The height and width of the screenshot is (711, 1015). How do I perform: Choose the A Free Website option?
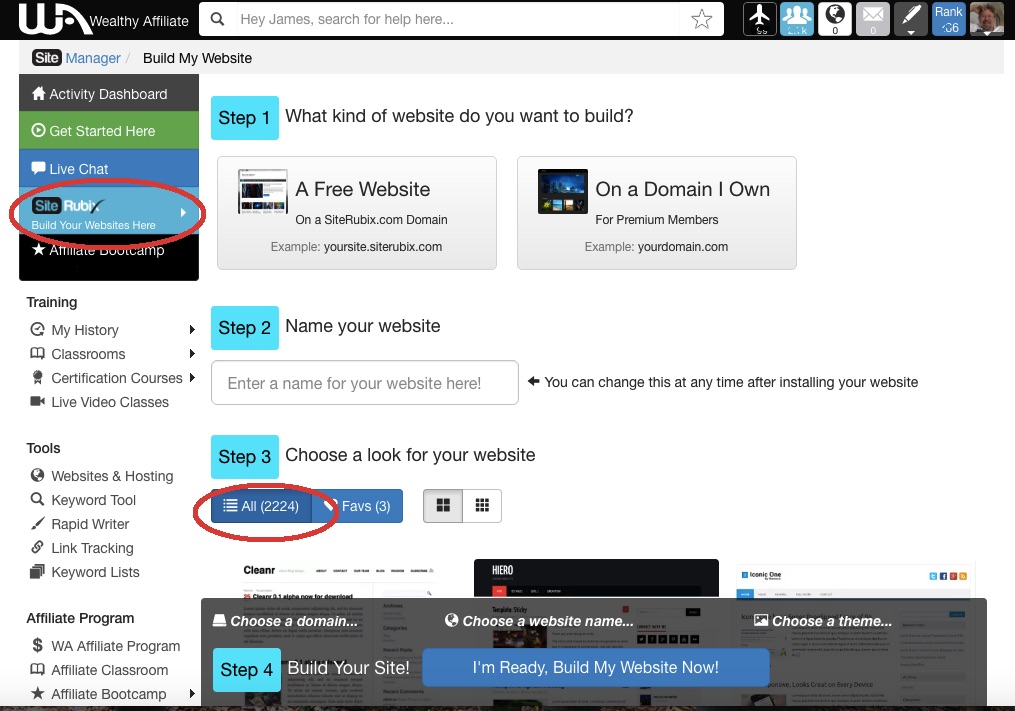[x=357, y=213]
